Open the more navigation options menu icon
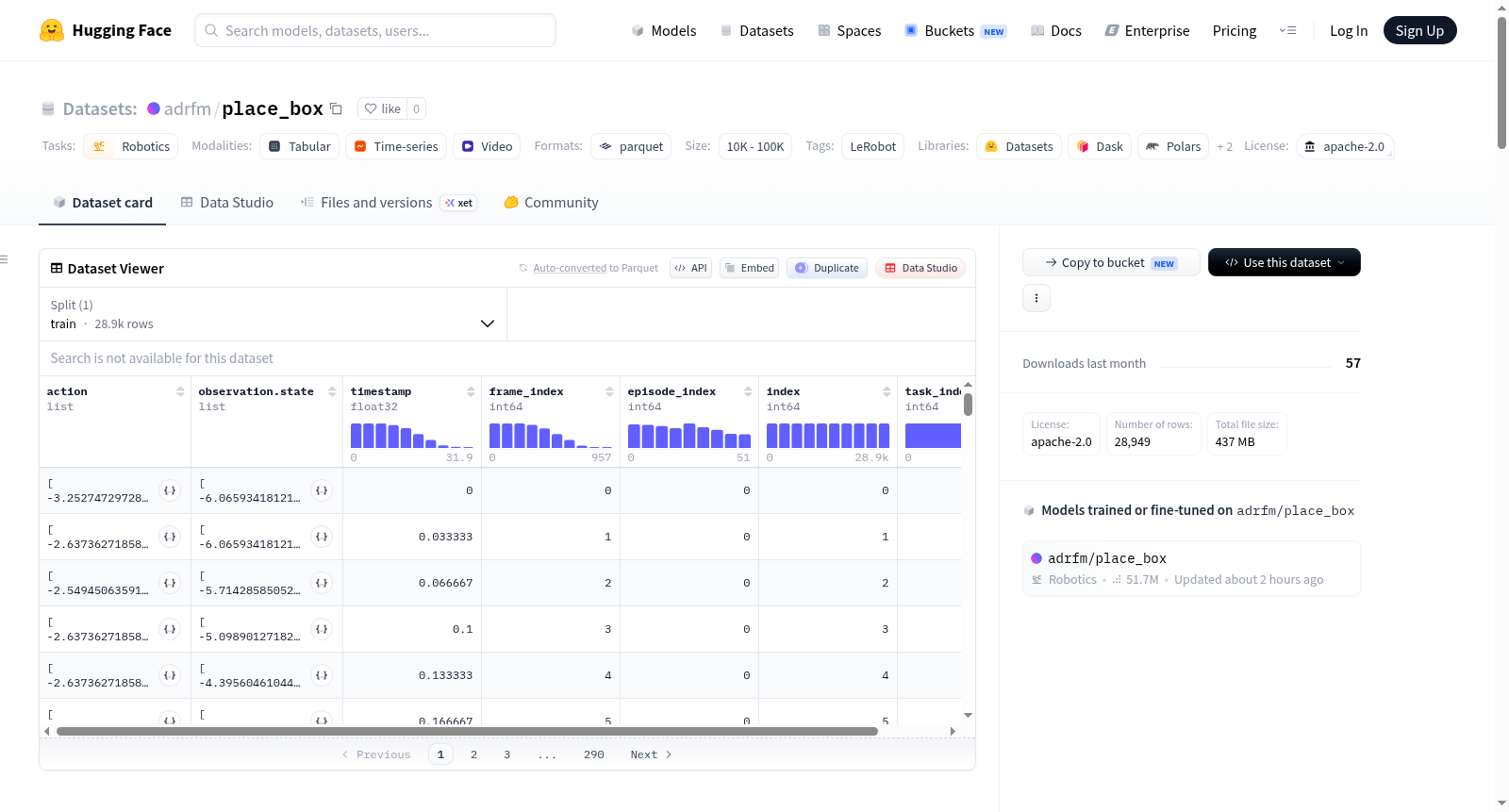 1287,30
